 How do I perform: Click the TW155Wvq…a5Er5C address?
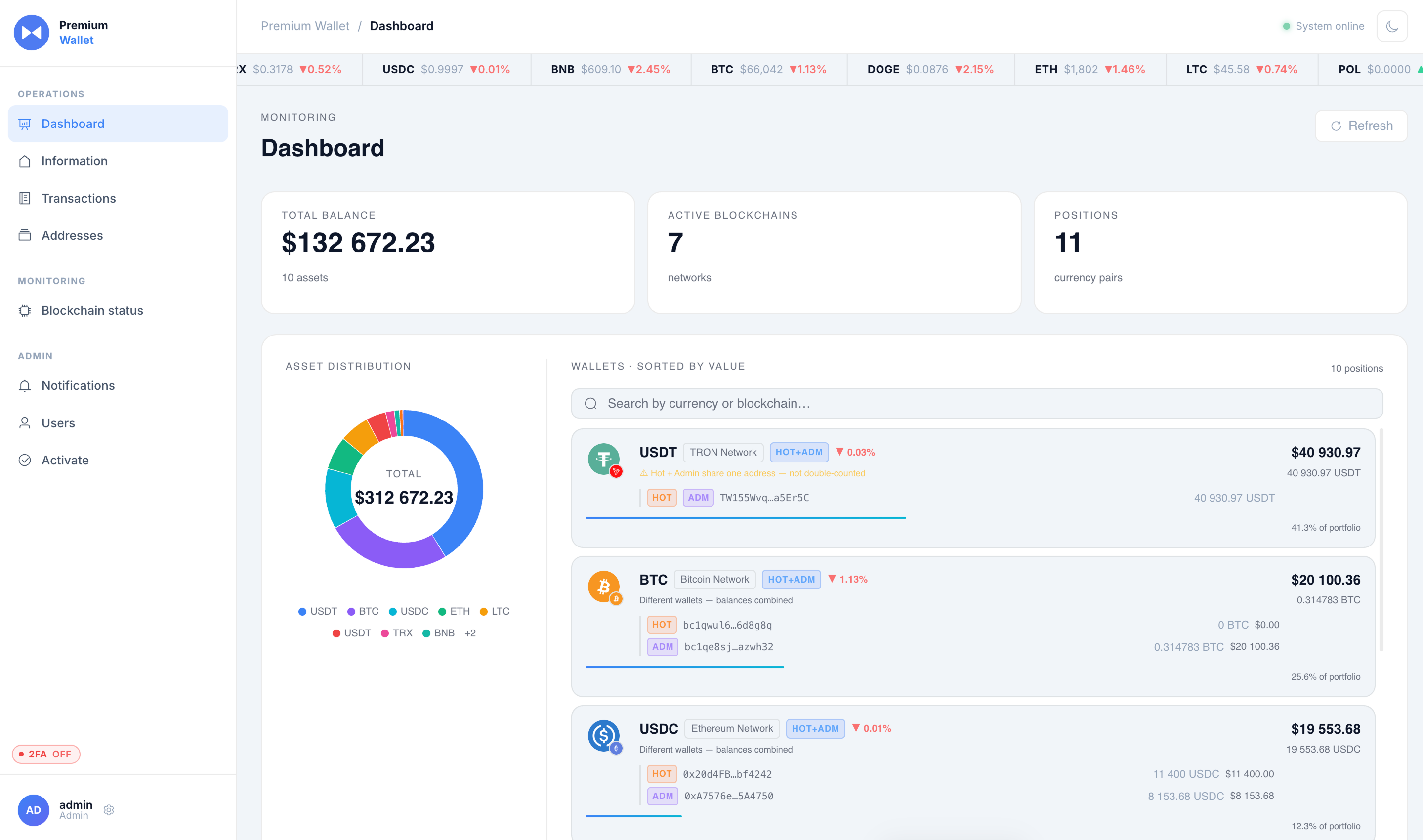(764, 498)
